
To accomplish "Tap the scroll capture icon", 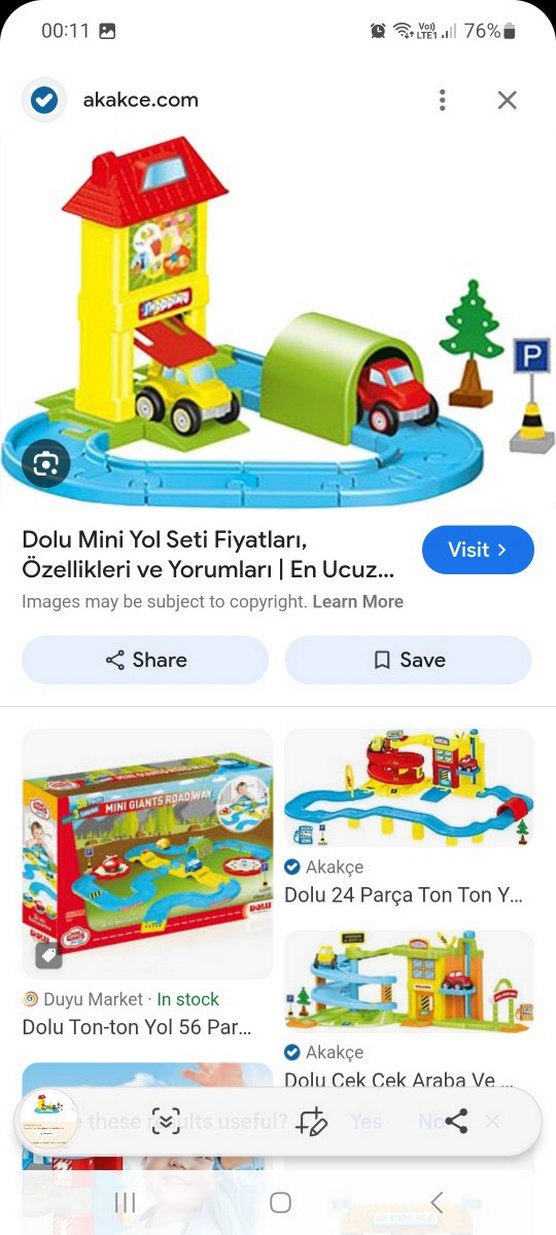I will click(x=166, y=1121).
